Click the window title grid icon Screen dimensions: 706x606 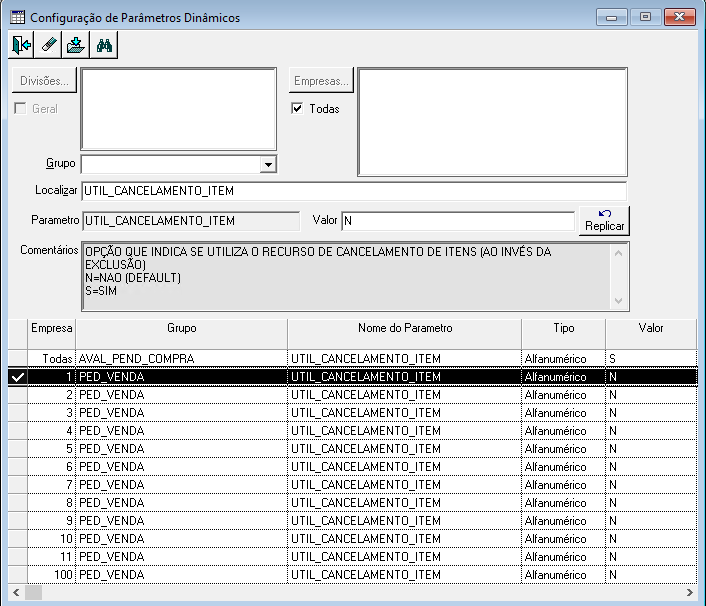18,18
